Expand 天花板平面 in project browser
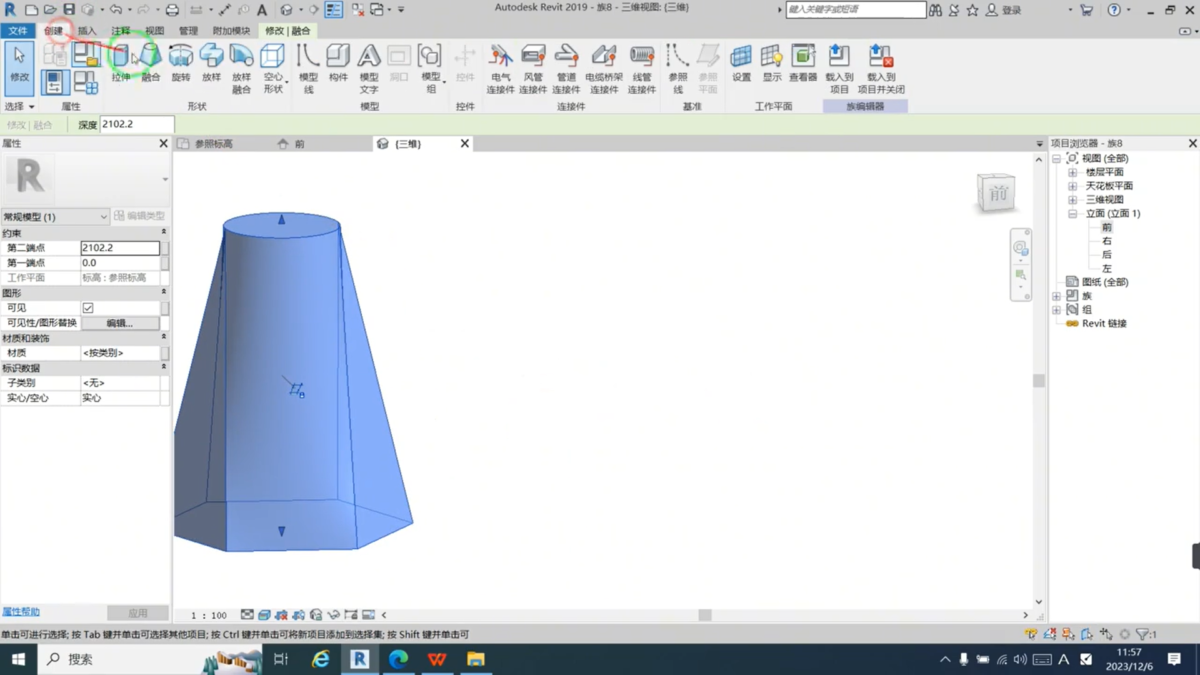Viewport: 1200px width, 675px height. point(1073,186)
